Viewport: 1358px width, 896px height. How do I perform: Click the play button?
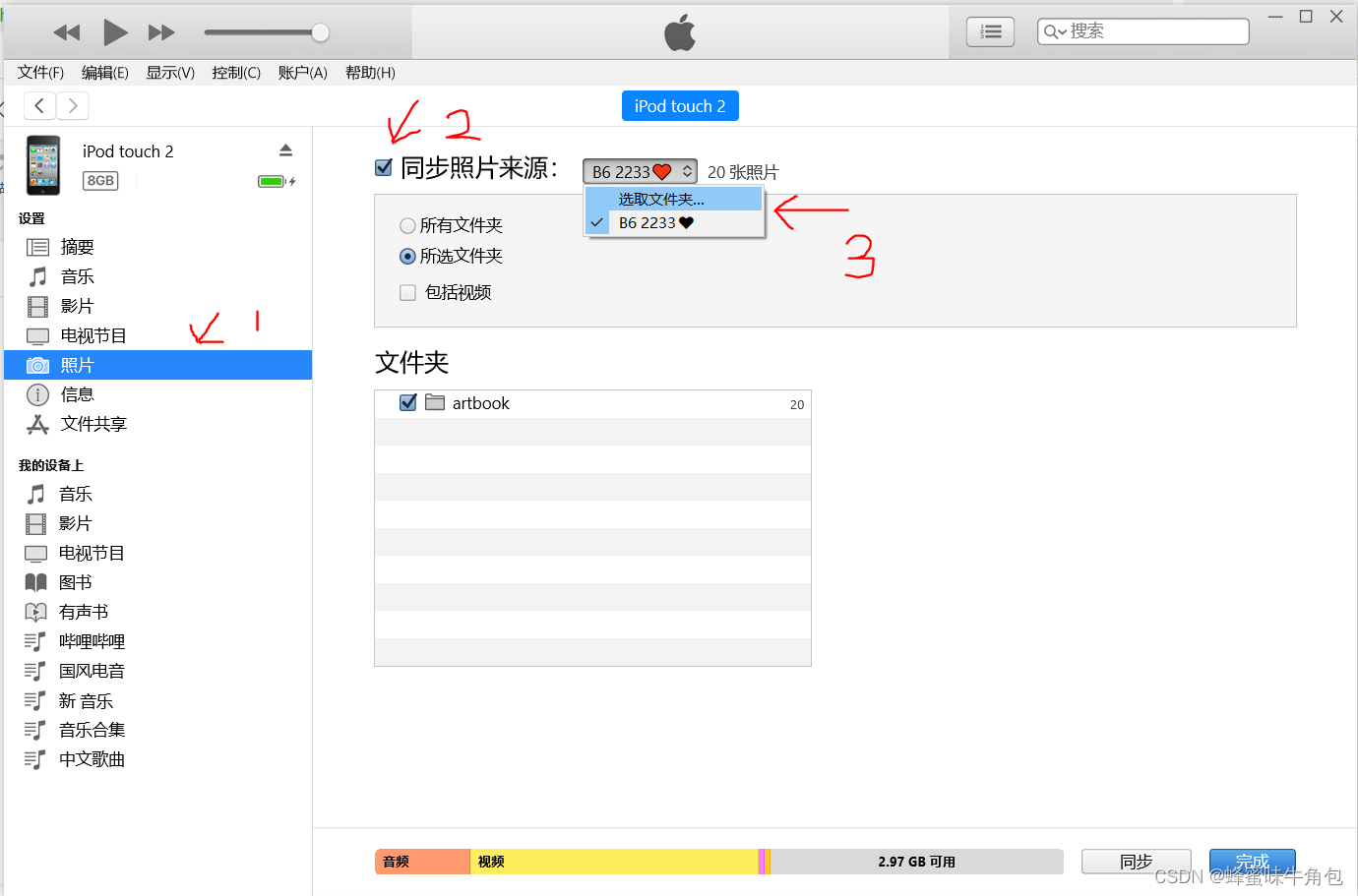tap(115, 32)
